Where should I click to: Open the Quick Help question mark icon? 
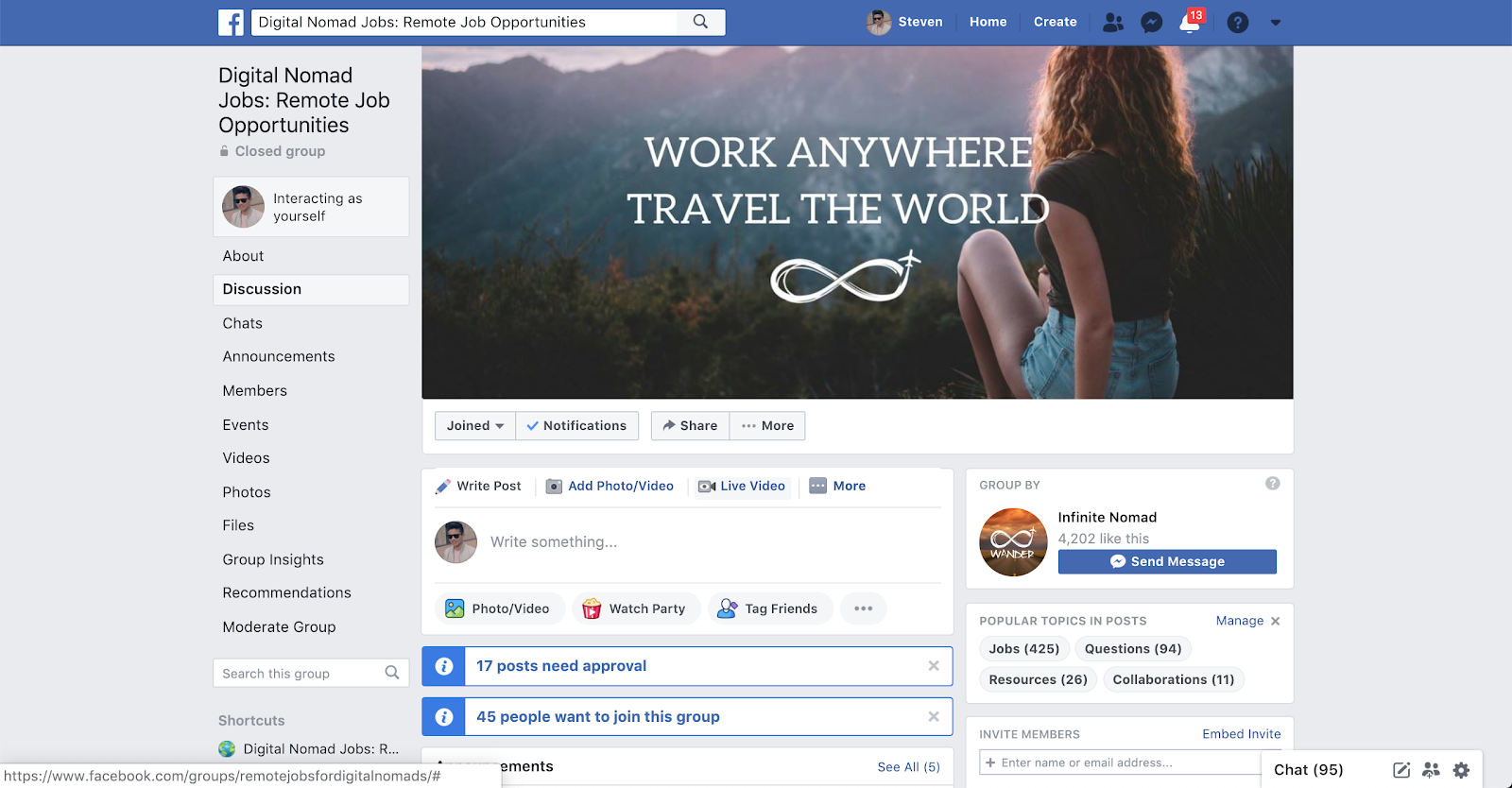click(1237, 22)
